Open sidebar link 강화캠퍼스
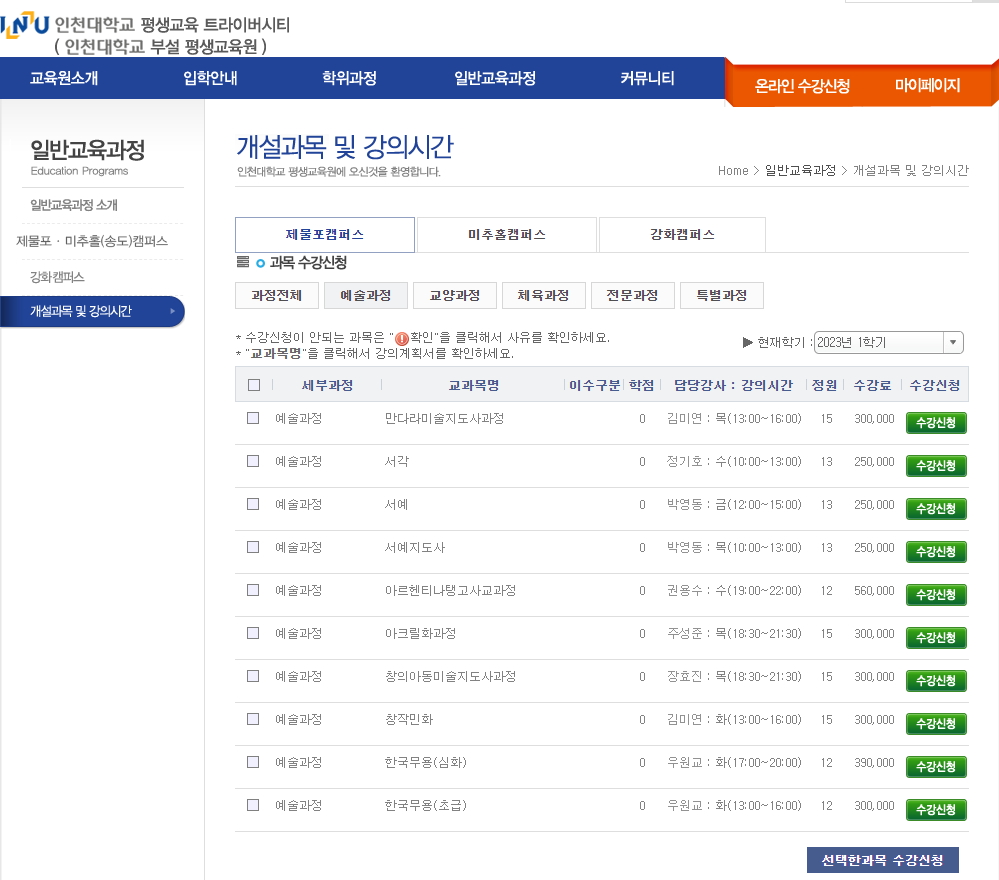Viewport: 999px width, 880px height. [57, 277]
